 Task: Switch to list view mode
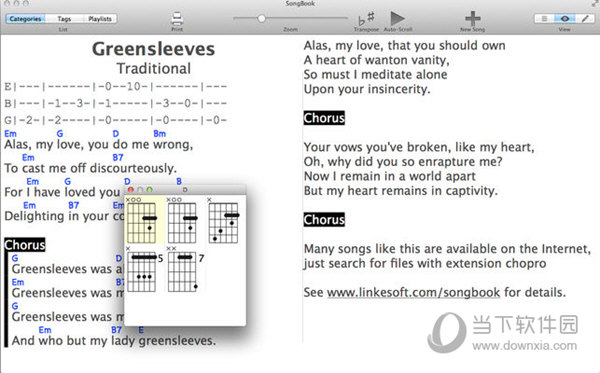point(544,18)
